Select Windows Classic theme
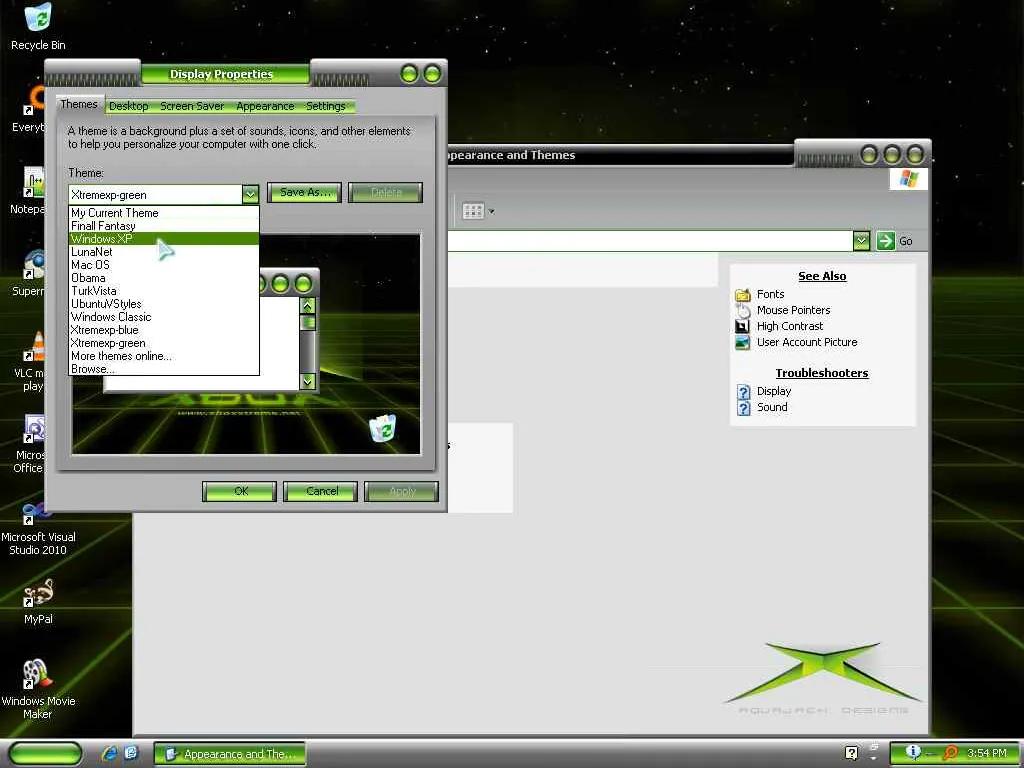This screenshot has width=1024, height=768. [164, 317]
